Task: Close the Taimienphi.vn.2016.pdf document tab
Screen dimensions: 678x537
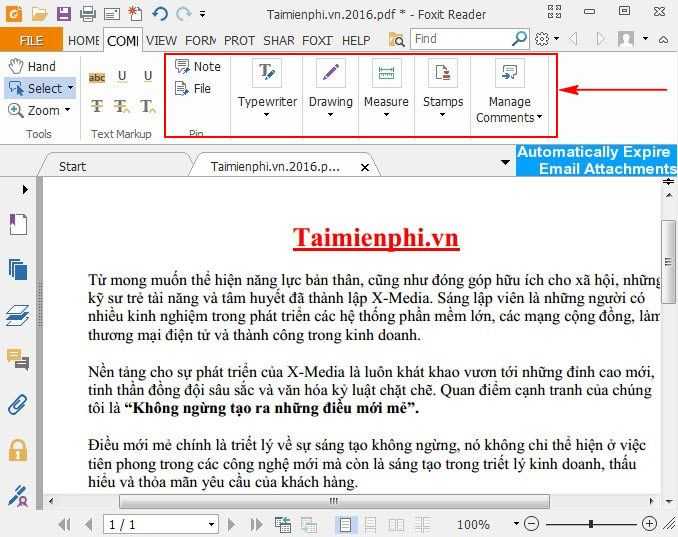Action: pos(365,167)
